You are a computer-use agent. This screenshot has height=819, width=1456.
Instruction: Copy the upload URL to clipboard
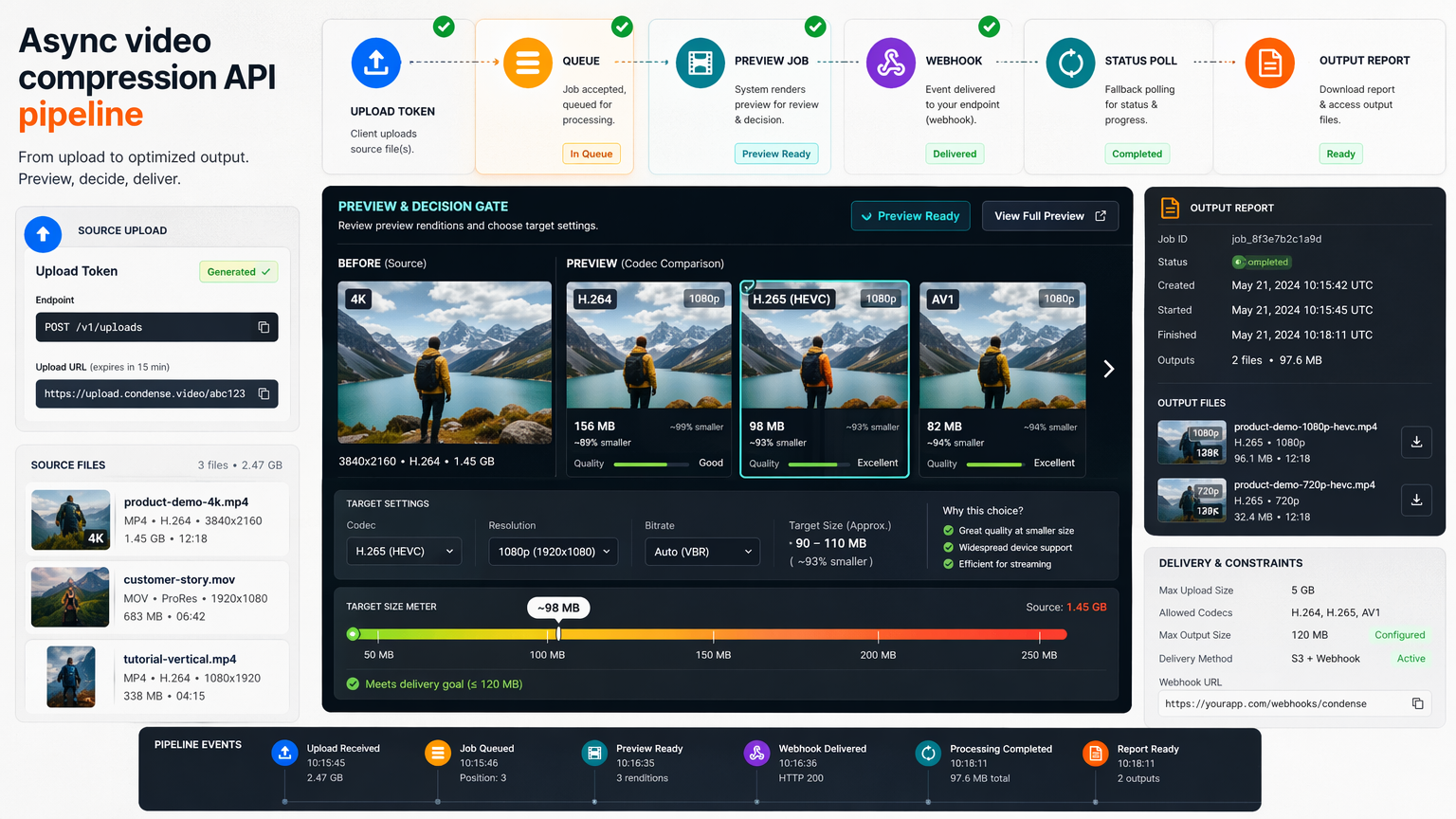coord(264,393)
